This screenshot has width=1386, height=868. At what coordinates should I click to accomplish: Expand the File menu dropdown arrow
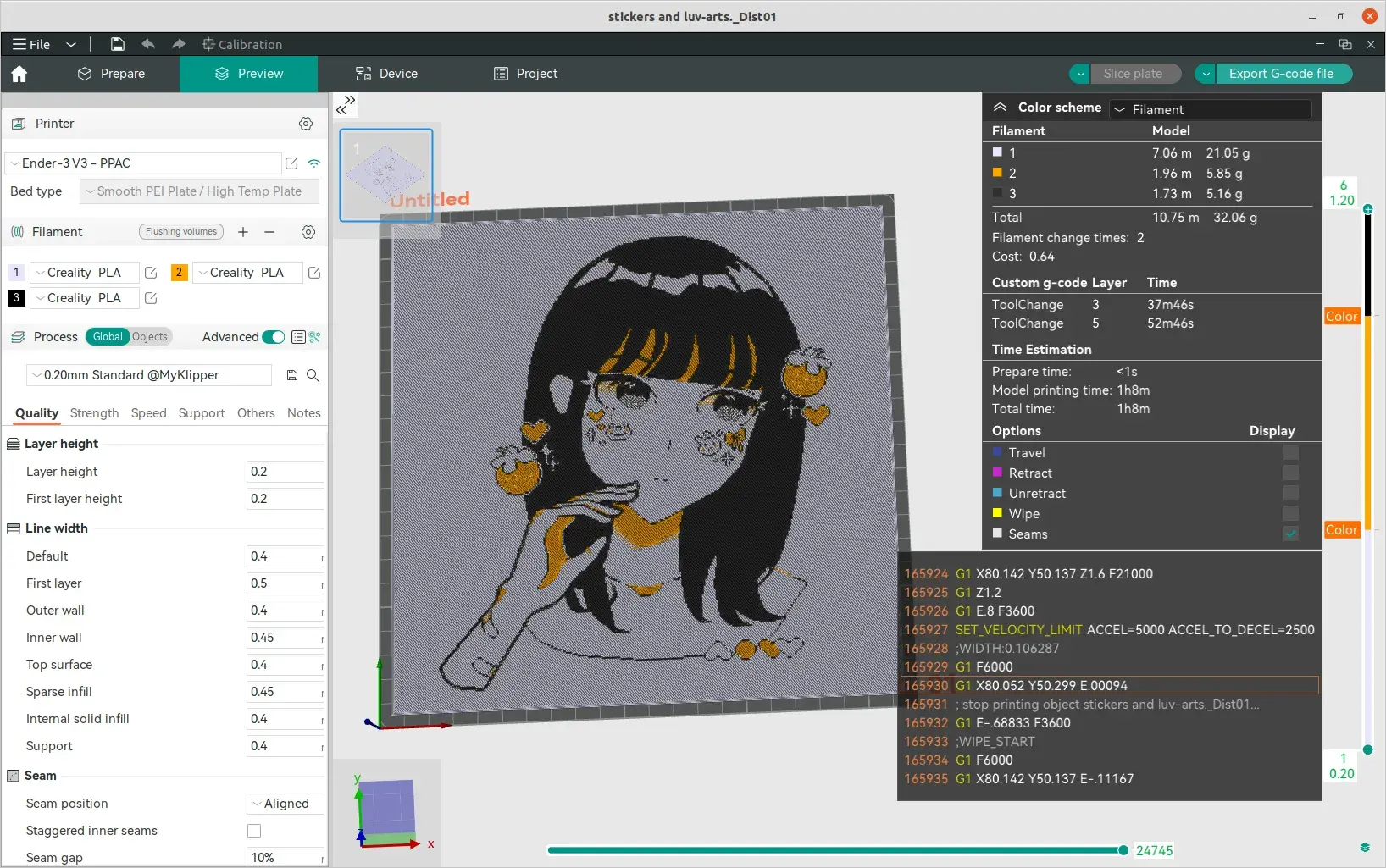71,44
